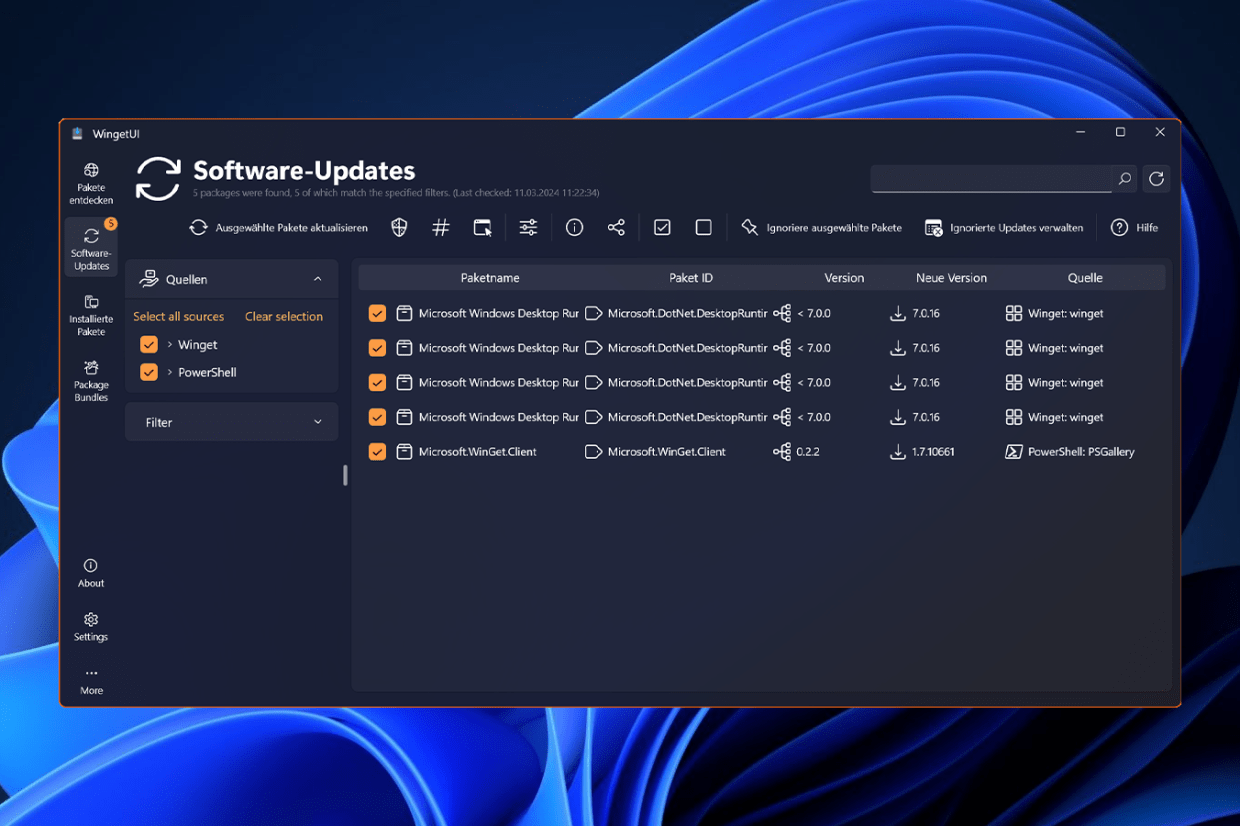Click the download icon beside 1.7.10661
The width and height of the screenshot is (1240, 826).
(898, 452)
